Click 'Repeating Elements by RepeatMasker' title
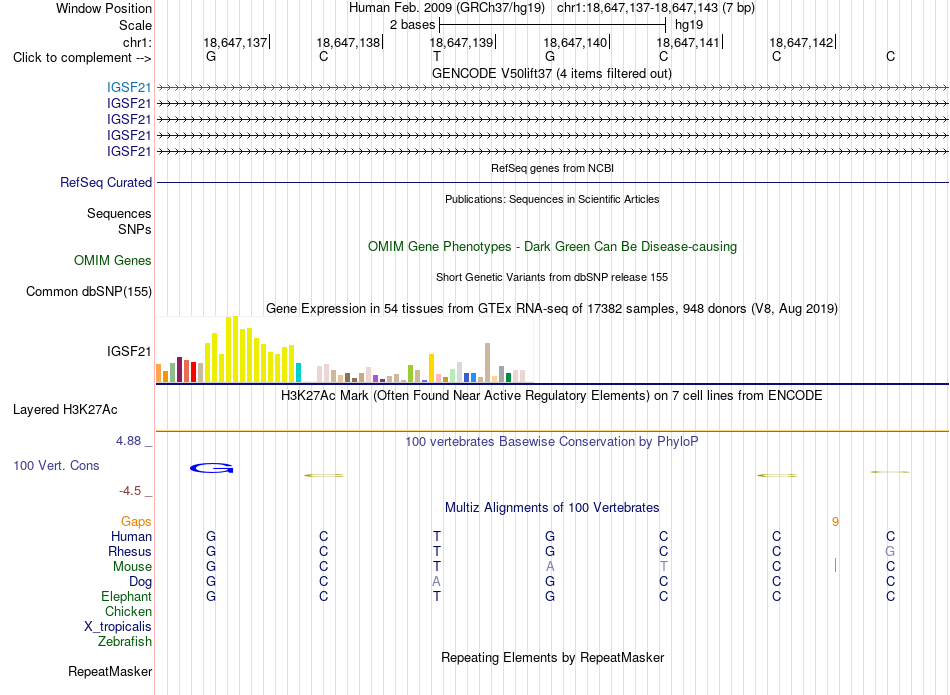950x695 pixels. coord(553,657)
